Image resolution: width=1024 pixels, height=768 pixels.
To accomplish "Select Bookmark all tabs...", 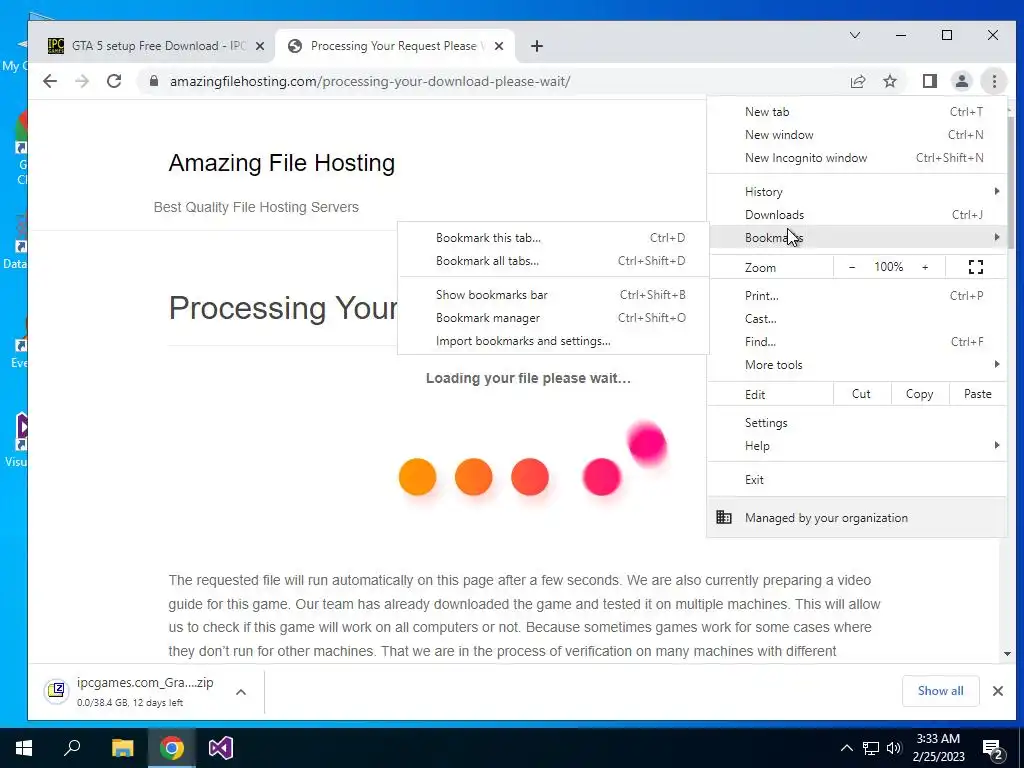I will (553, 261).
